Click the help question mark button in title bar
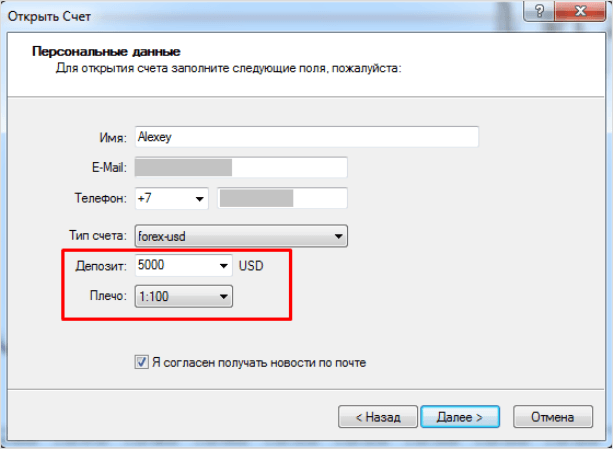This screenshot has width=613, height=449. (x=542, y=12)
